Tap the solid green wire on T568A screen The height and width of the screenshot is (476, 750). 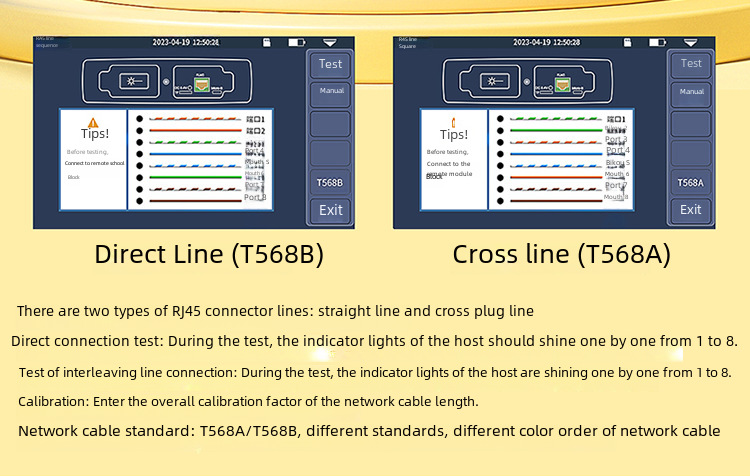point(556,130)
